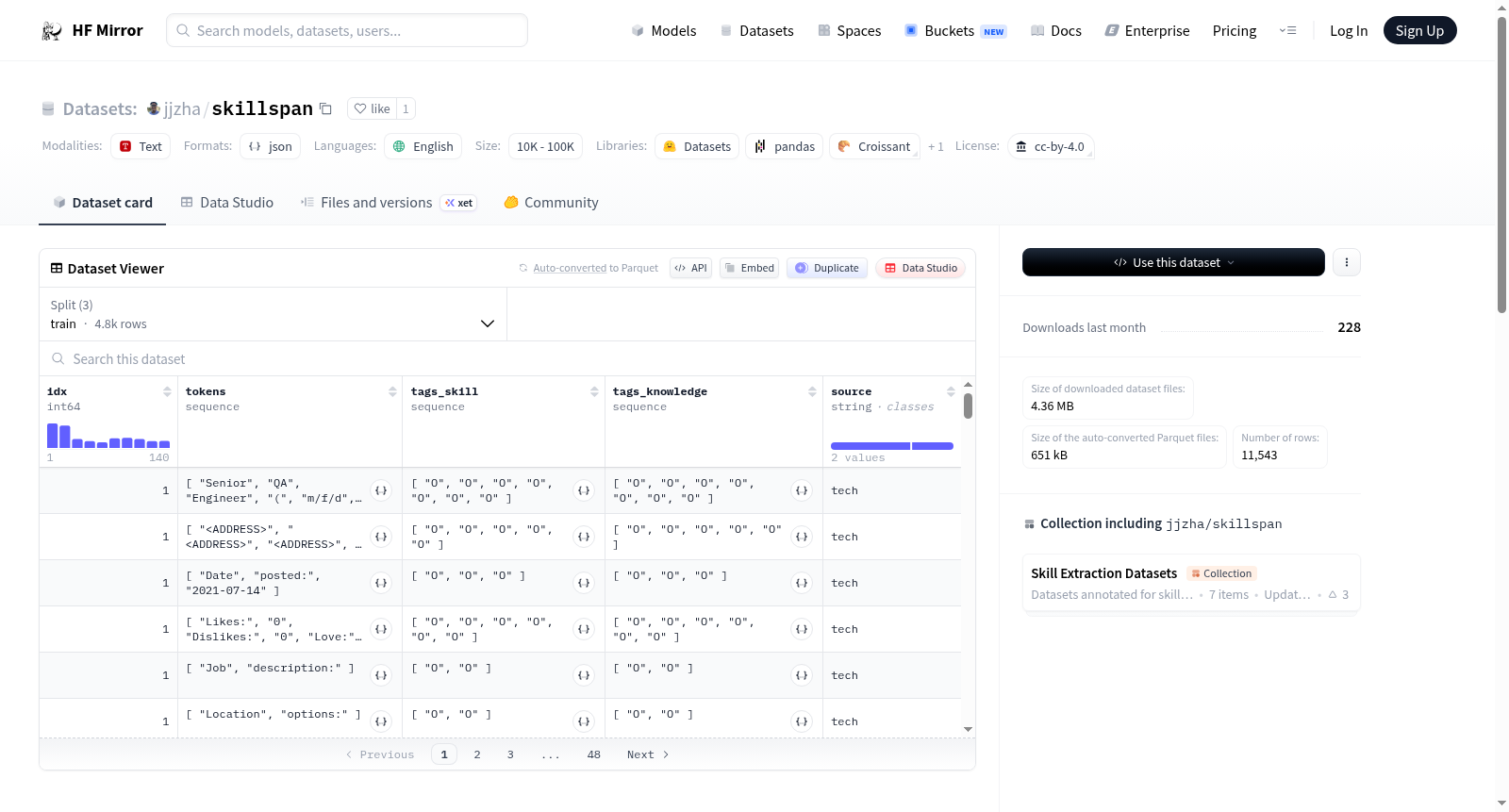Image resolution: width=1509 pixels, height=812 pixels.
Task: Open Skill Extraction Datasets collection
Action: pyautogui.click(x=1191, y=583)
